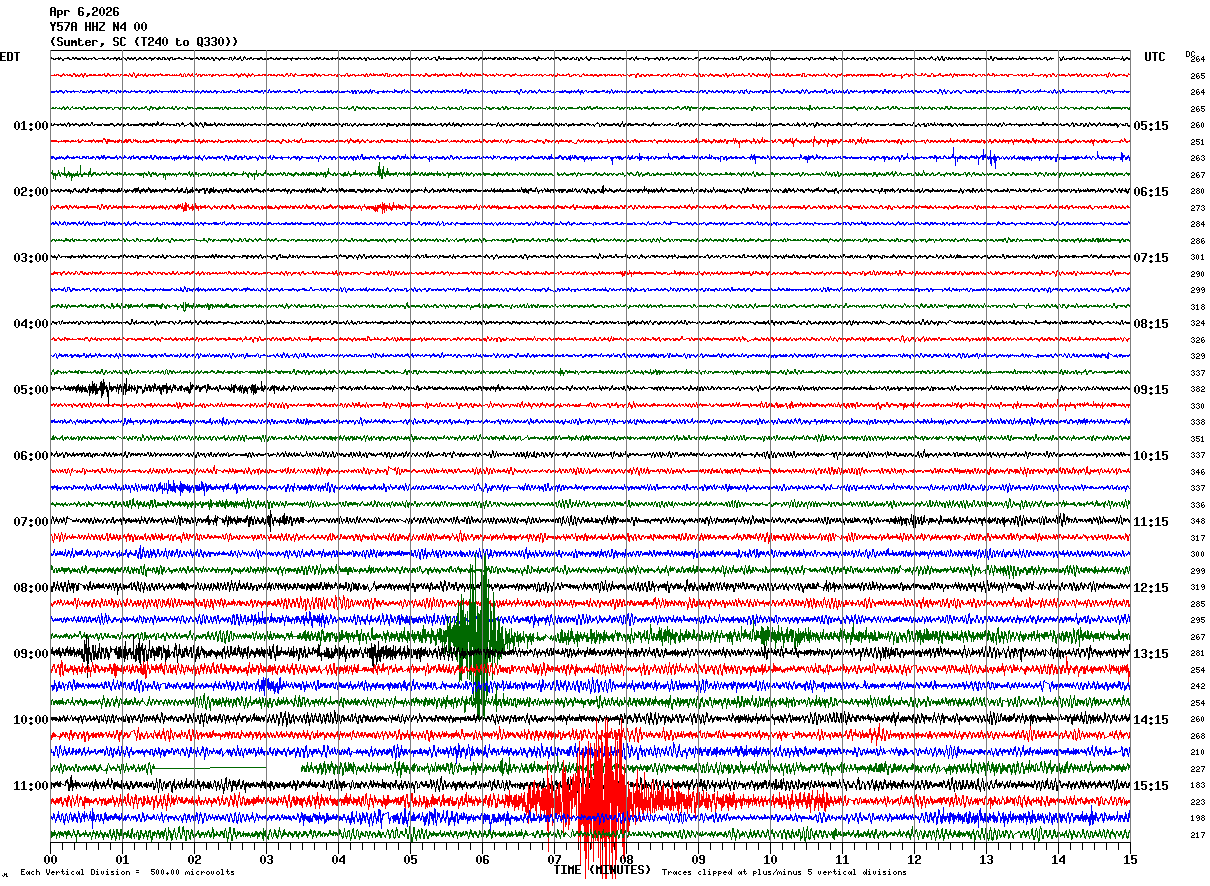The width and height of the screenshot is (1210, 886).
Task: Click the large green seismic event burst
Action: tap(478, 635)
